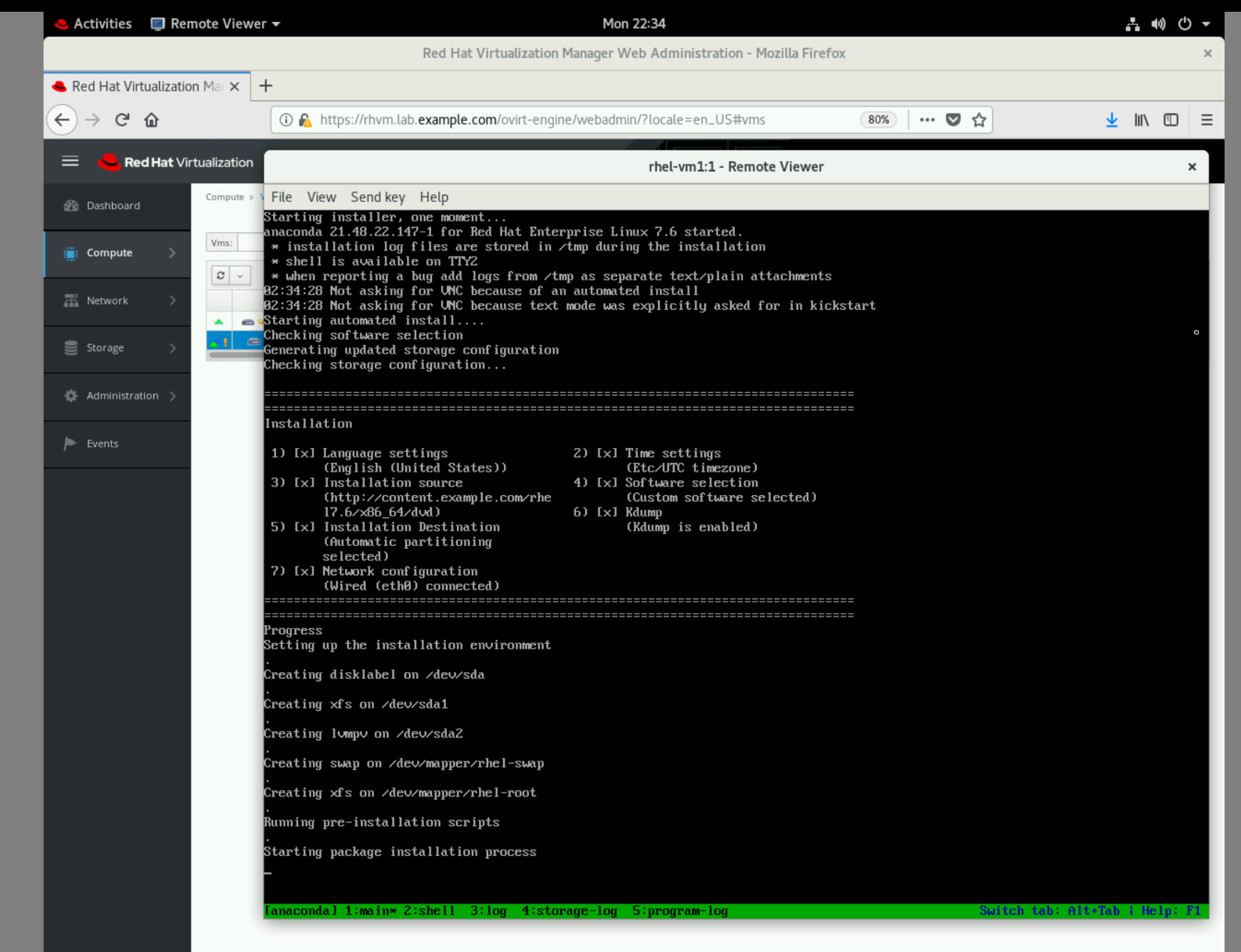Go back to the previous page in Firefox

[62, 120]
